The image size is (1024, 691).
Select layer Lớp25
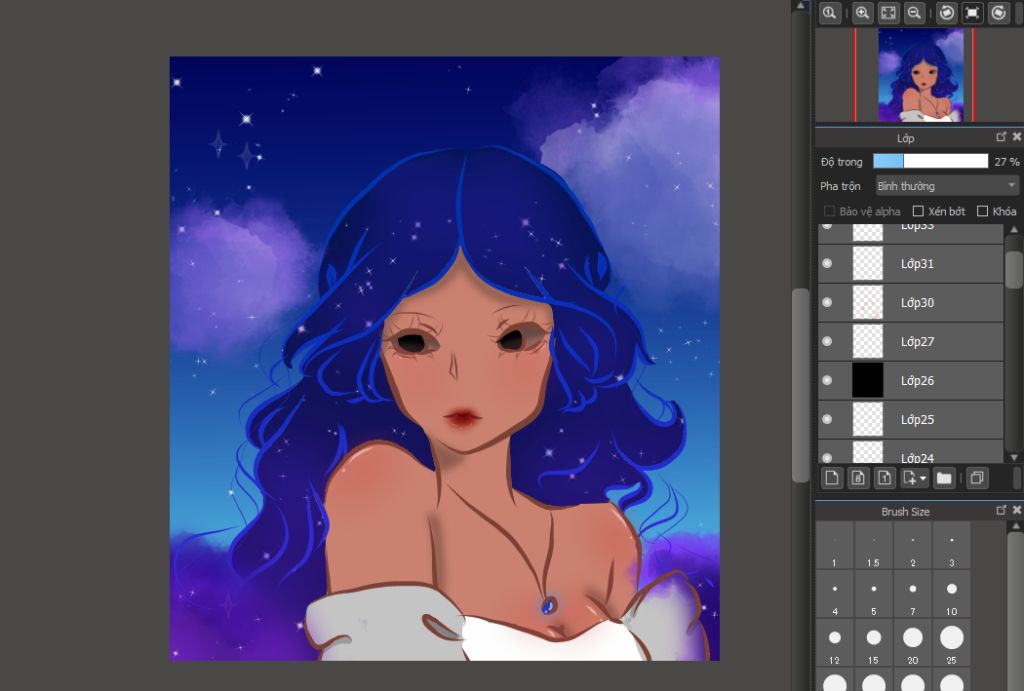(x=910, y=419)
